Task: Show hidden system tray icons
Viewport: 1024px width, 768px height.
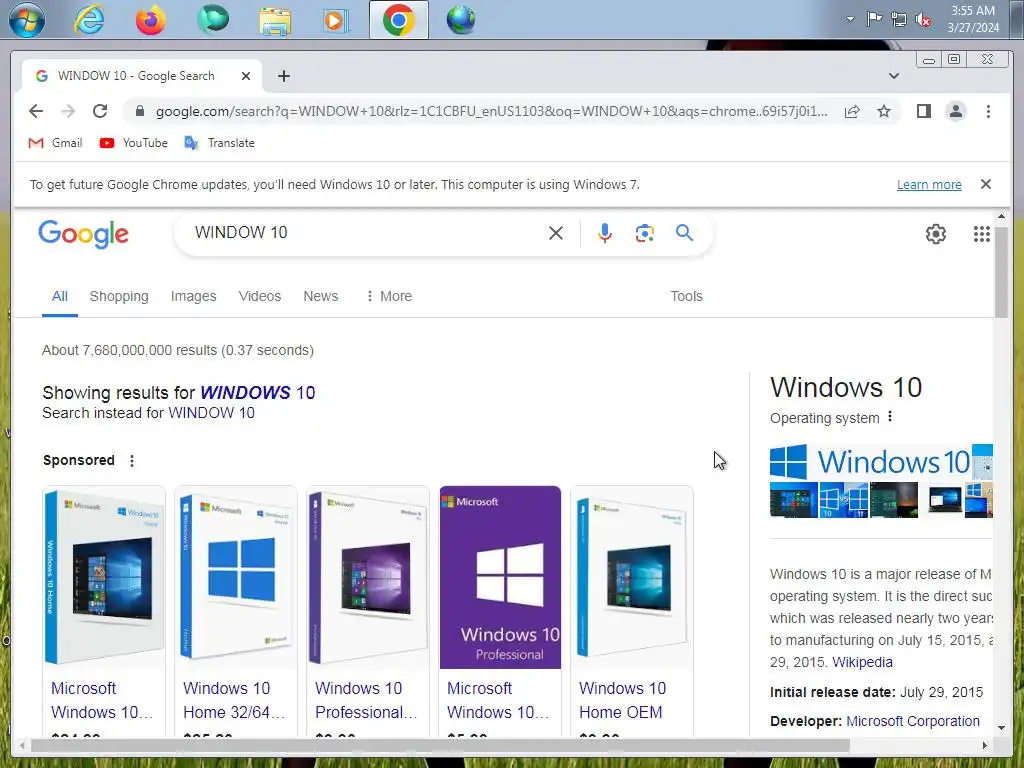Action: pyautogui.click(x=850, y=19)
